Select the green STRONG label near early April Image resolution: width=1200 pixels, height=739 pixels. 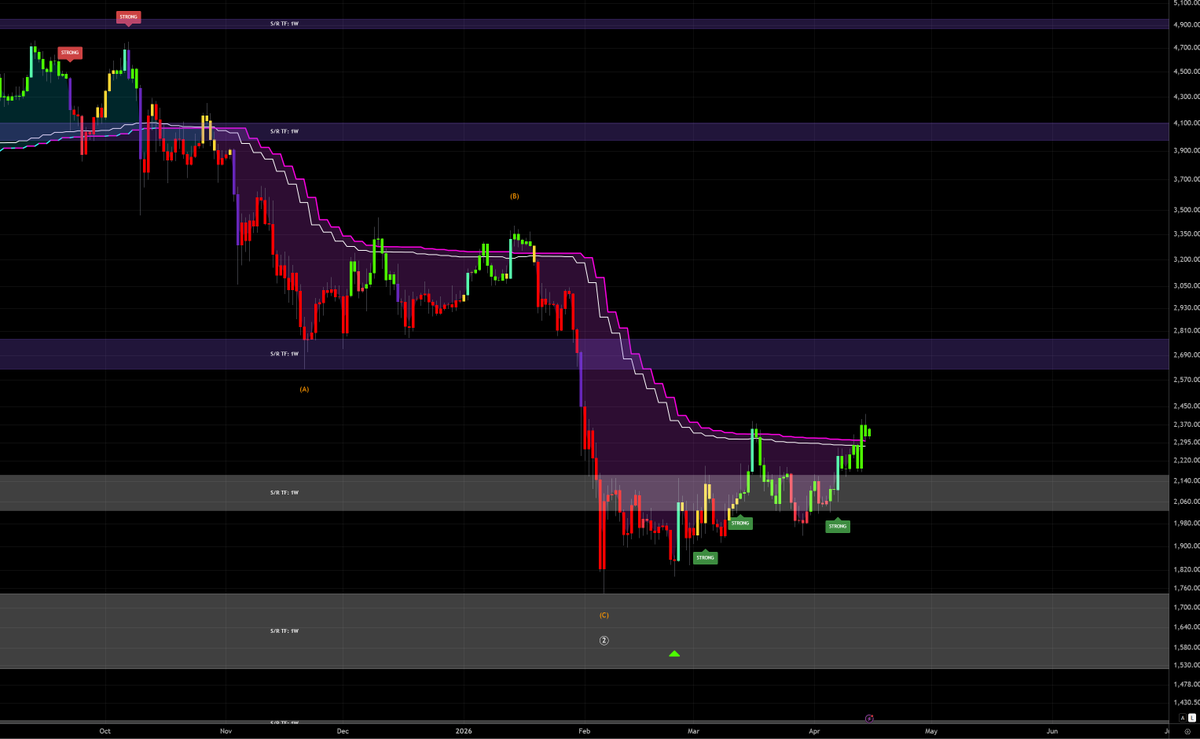(837, 526)
